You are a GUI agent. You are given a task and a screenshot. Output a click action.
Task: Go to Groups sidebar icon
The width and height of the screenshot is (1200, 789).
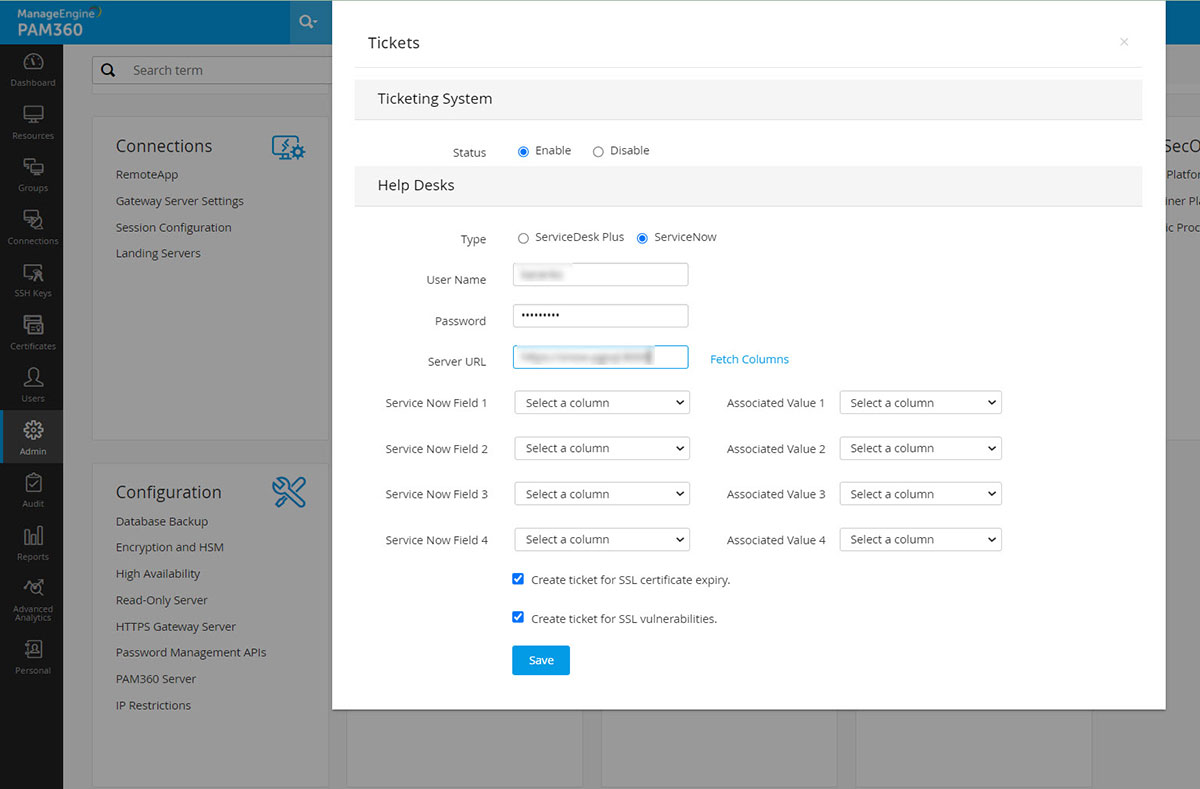pos(32,174)
